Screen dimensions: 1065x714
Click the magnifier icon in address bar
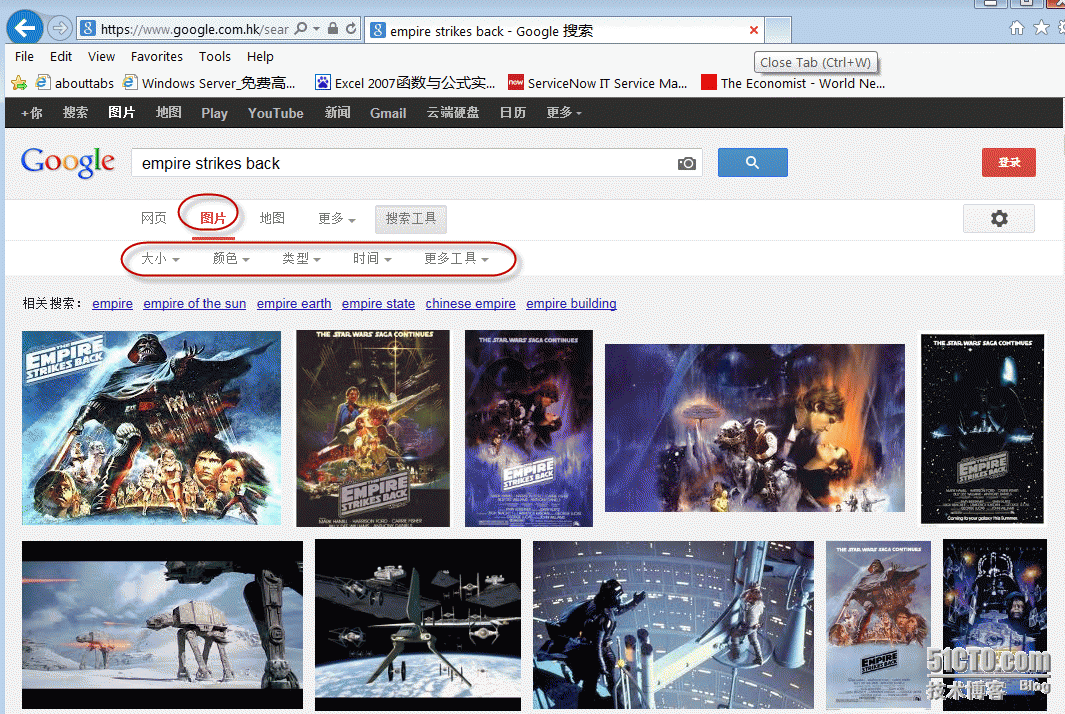pos(300,29)
